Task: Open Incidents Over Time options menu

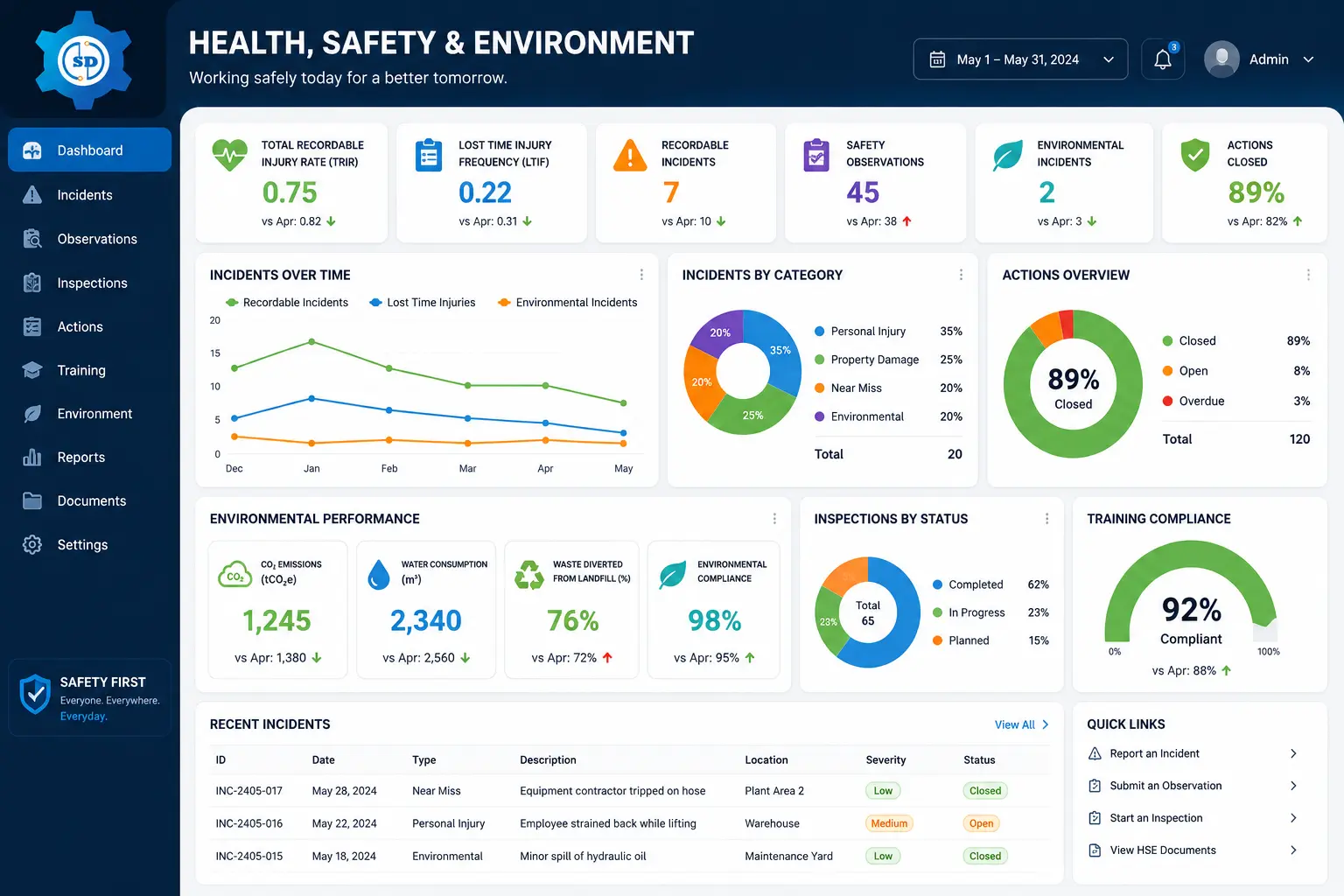Action: tap(641, 275)
